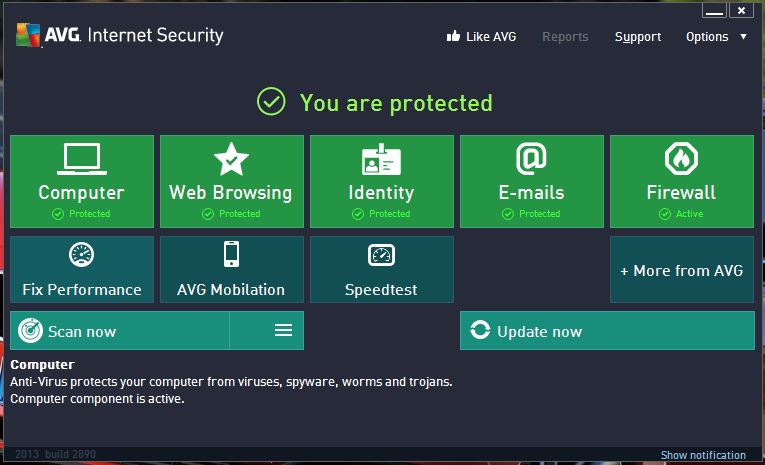Click the Update now button

[x=607, y=331]
